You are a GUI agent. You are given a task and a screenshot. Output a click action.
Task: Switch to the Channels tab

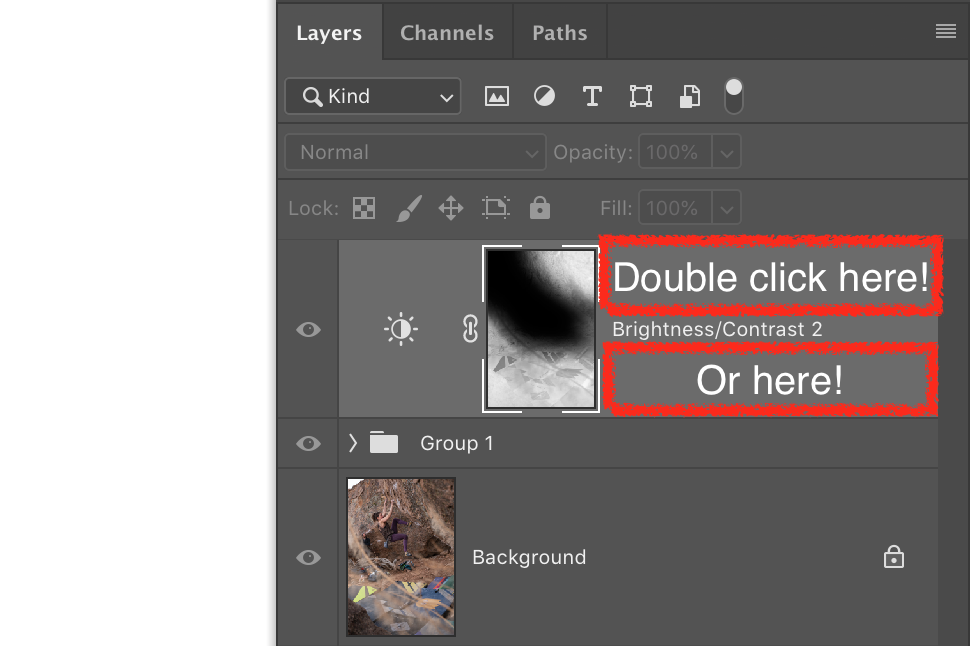[x=447, y=33]
